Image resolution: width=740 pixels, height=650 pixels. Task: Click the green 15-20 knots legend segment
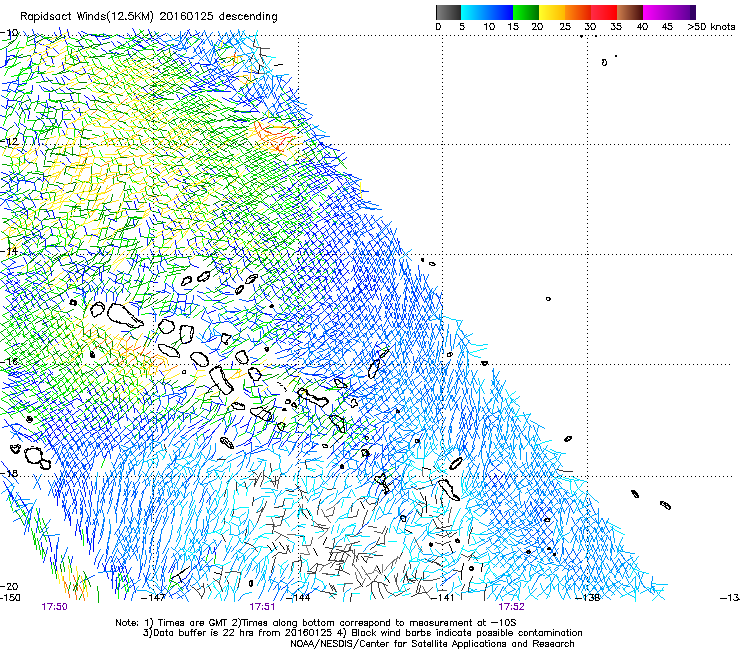click(x=526, y=12)
